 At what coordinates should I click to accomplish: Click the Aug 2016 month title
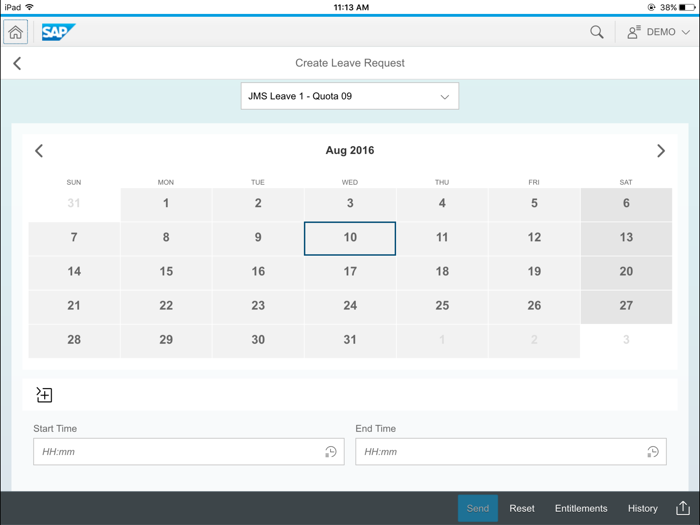[x=350, y=150]
